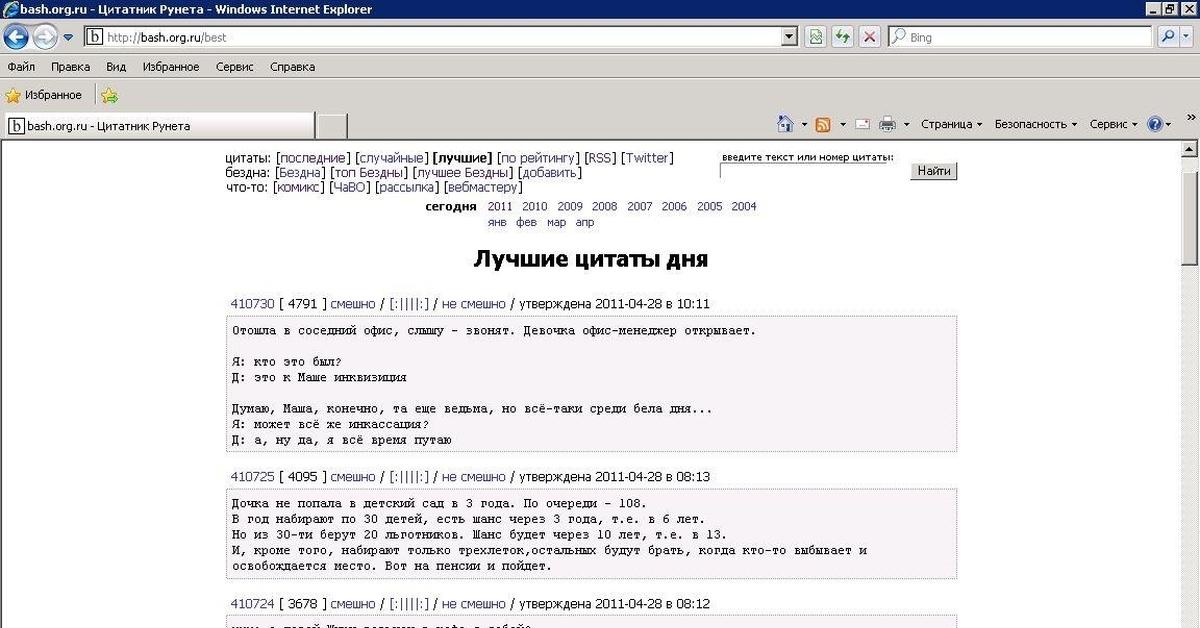1200x628 pixels.
Task: Refresh the page with the green arrows icon
Action: click(x=843, y=37)
